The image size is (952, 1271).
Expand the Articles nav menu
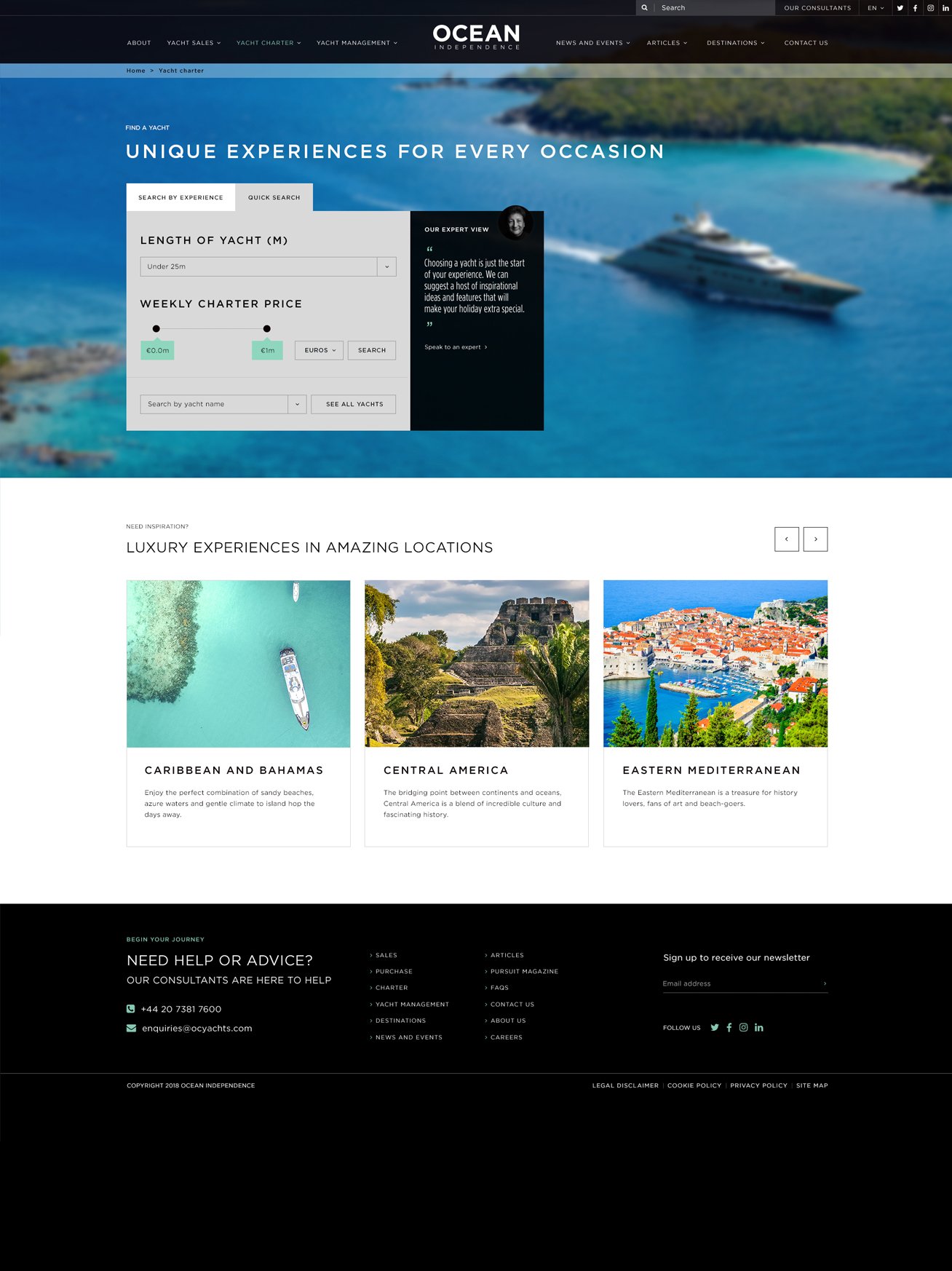(x=667, y=43)
